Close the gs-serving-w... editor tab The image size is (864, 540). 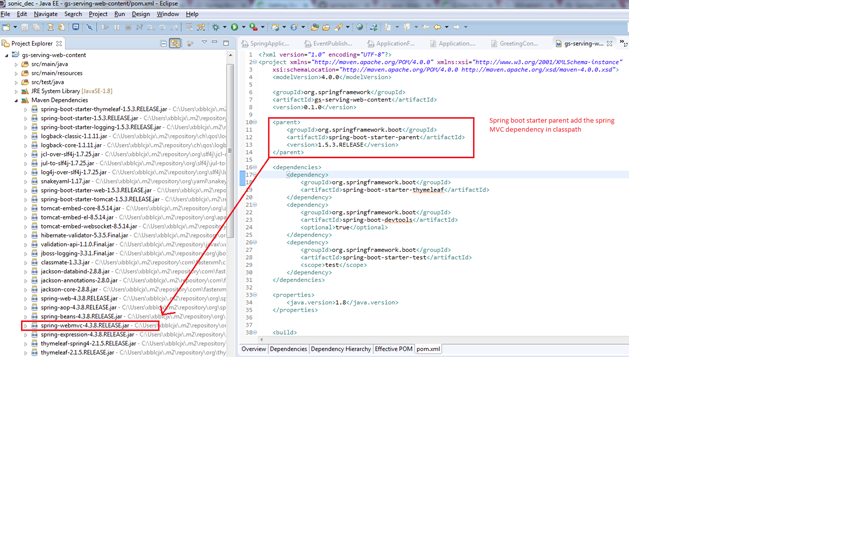[x=610, y=44]
